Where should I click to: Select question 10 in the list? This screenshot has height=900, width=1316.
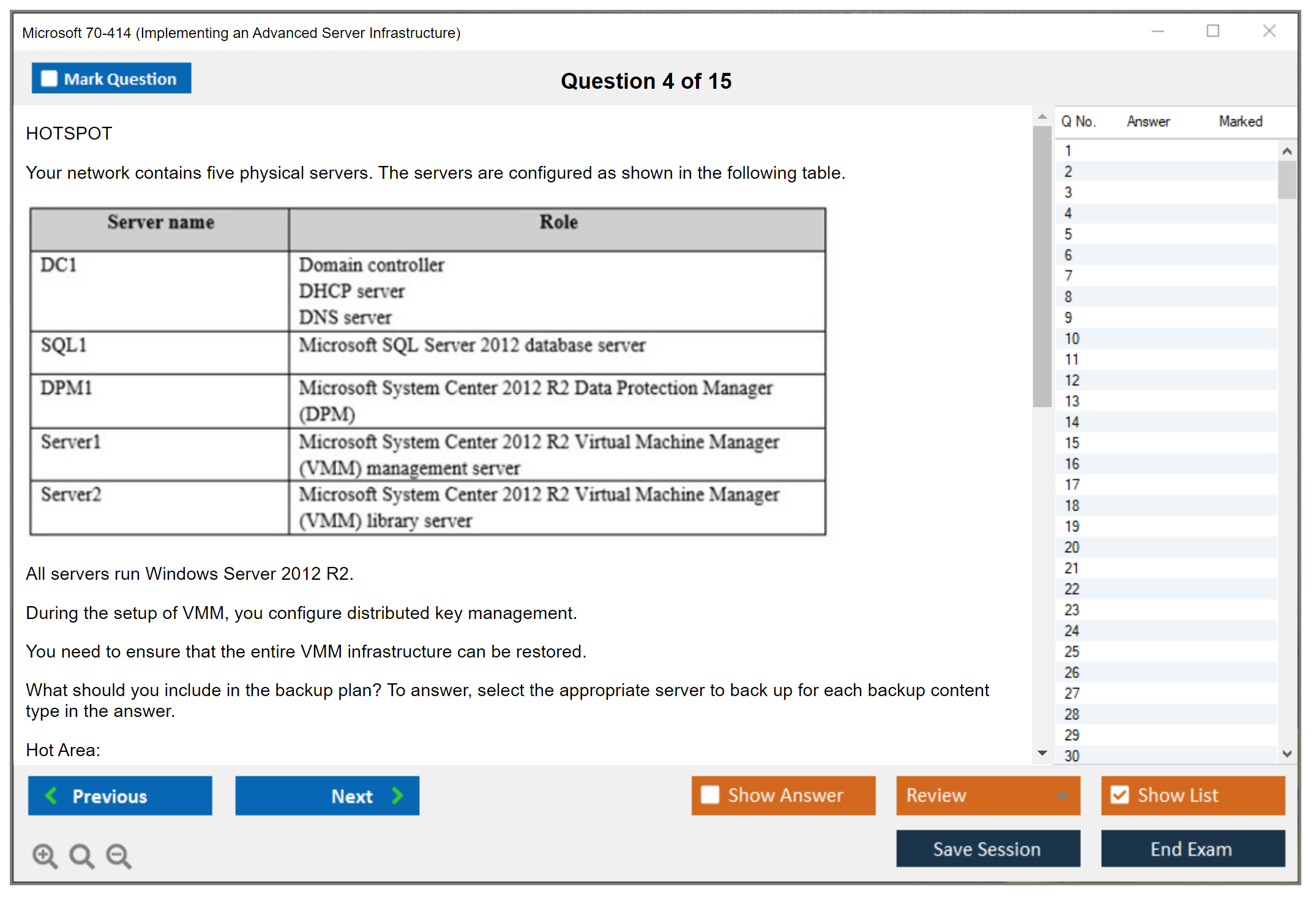pos(1072,339)
